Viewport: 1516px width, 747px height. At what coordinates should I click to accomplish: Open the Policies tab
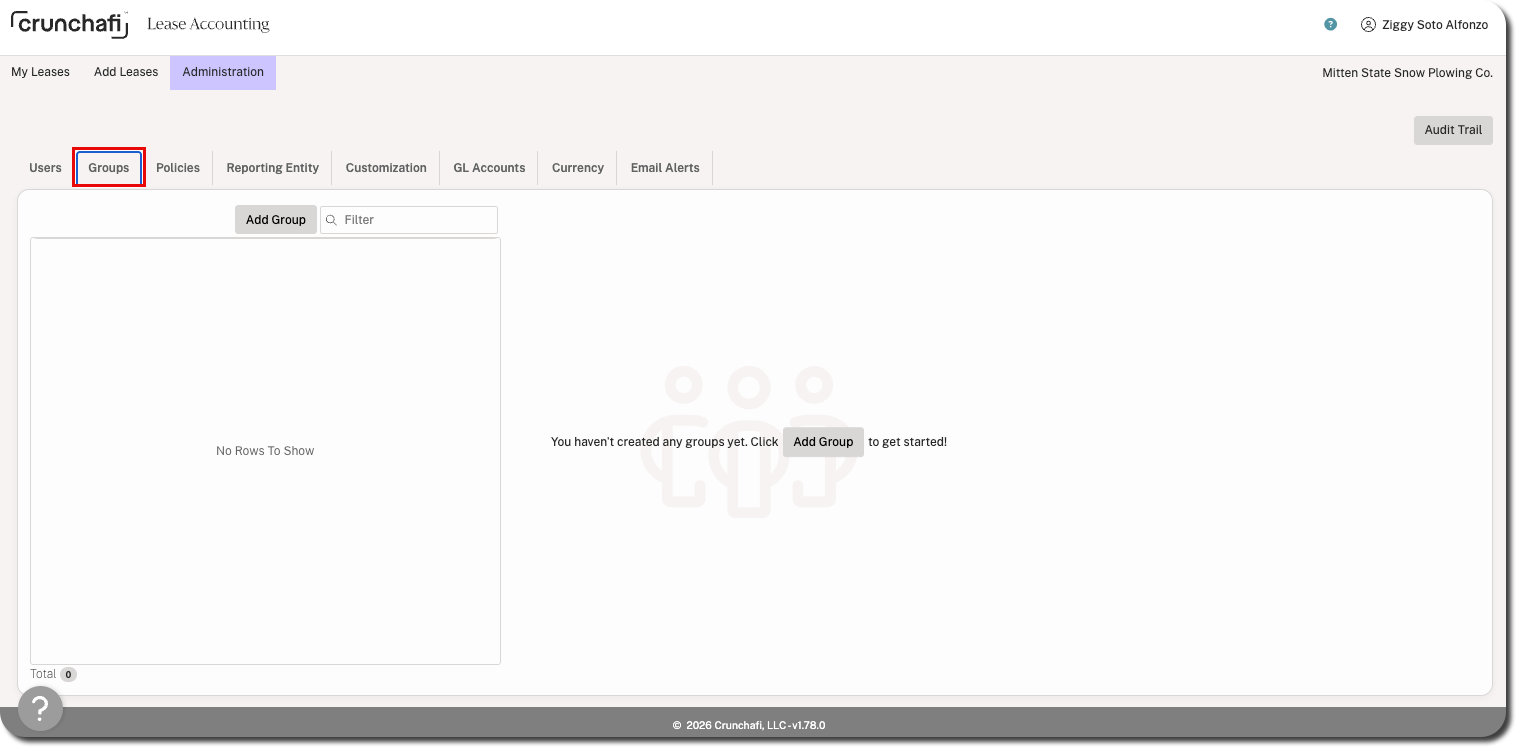(178, 168)
